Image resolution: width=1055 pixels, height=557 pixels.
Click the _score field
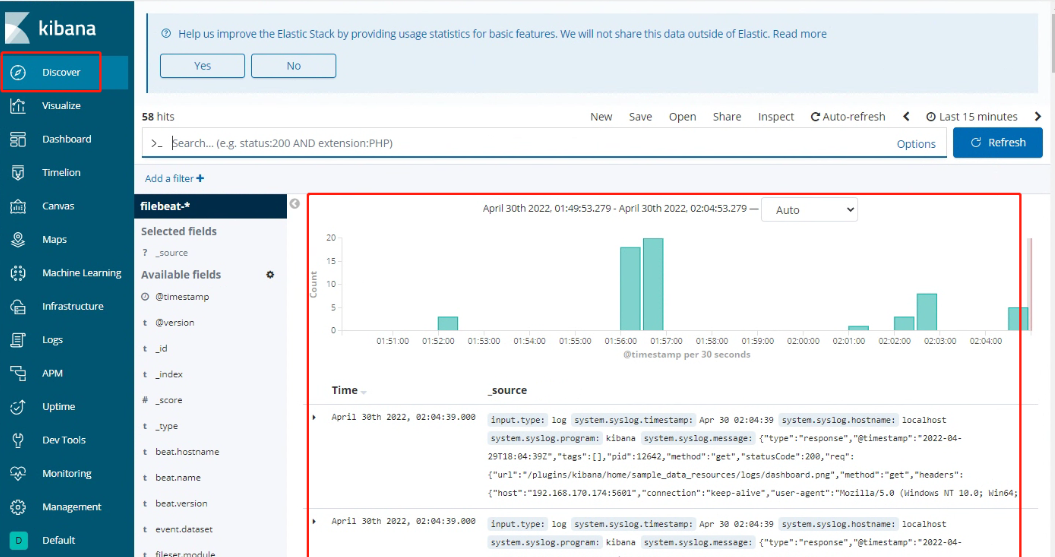coord(169,400)
